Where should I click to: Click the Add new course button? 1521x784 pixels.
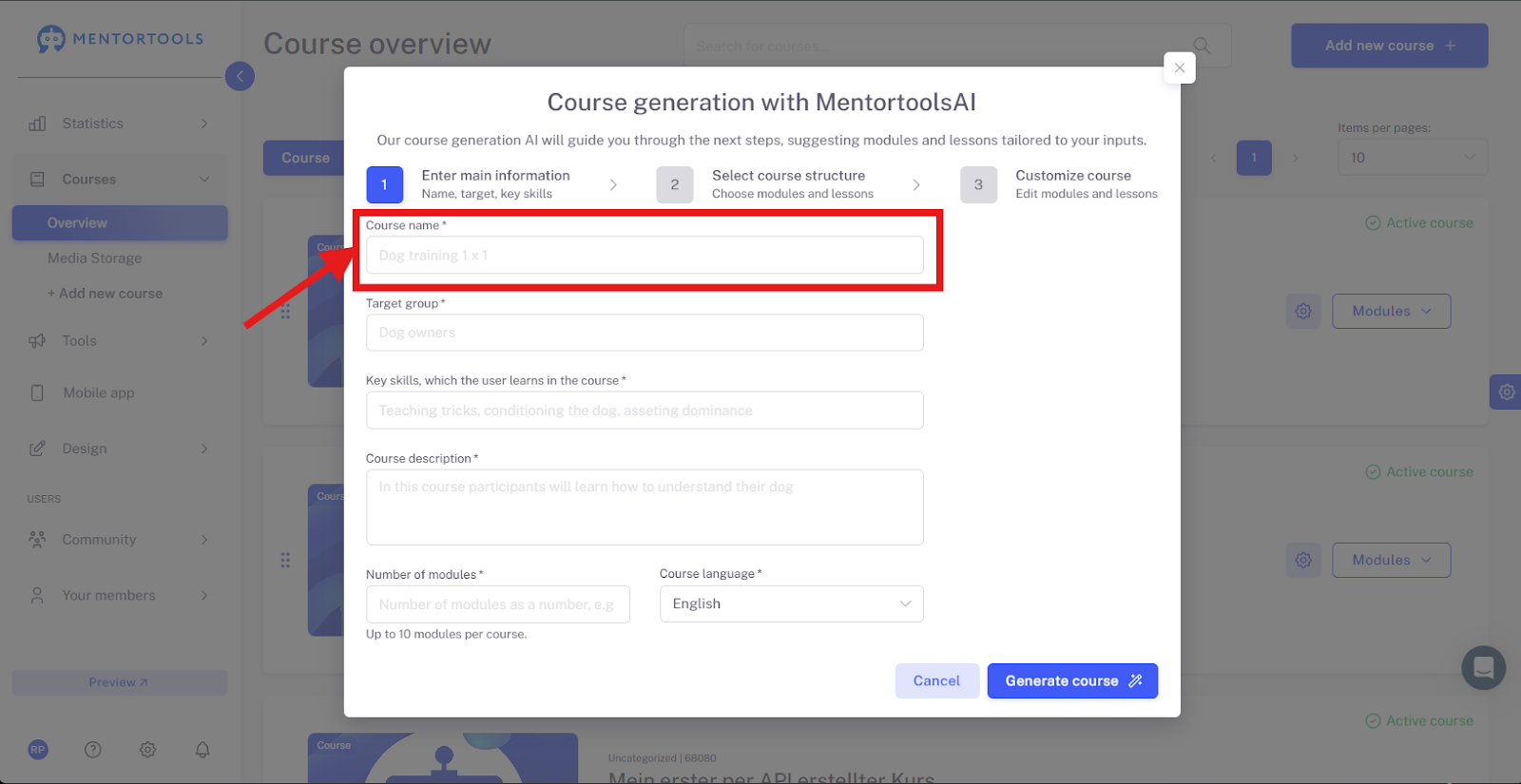(x=1390, y=46)
